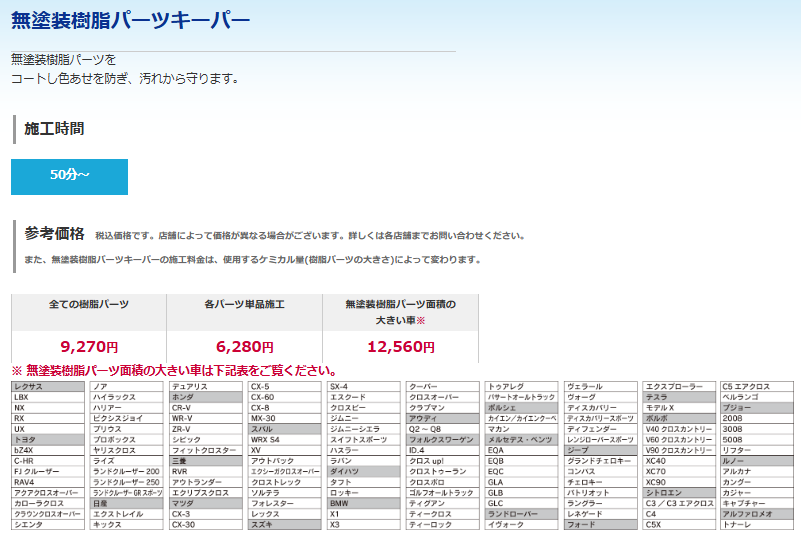Viewport: 801px width, 542px height.
Task: Click the 9,270円 price for 全ての樹脂パーツ
Action: (x=89, y=347)
